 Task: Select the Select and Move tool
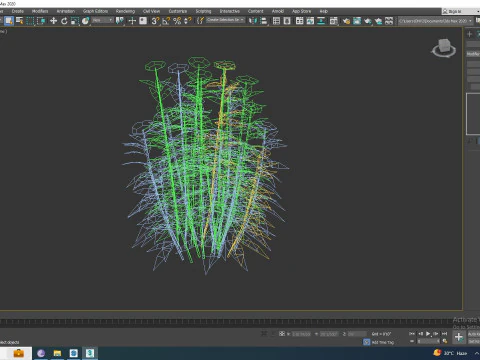coord(53,21)
